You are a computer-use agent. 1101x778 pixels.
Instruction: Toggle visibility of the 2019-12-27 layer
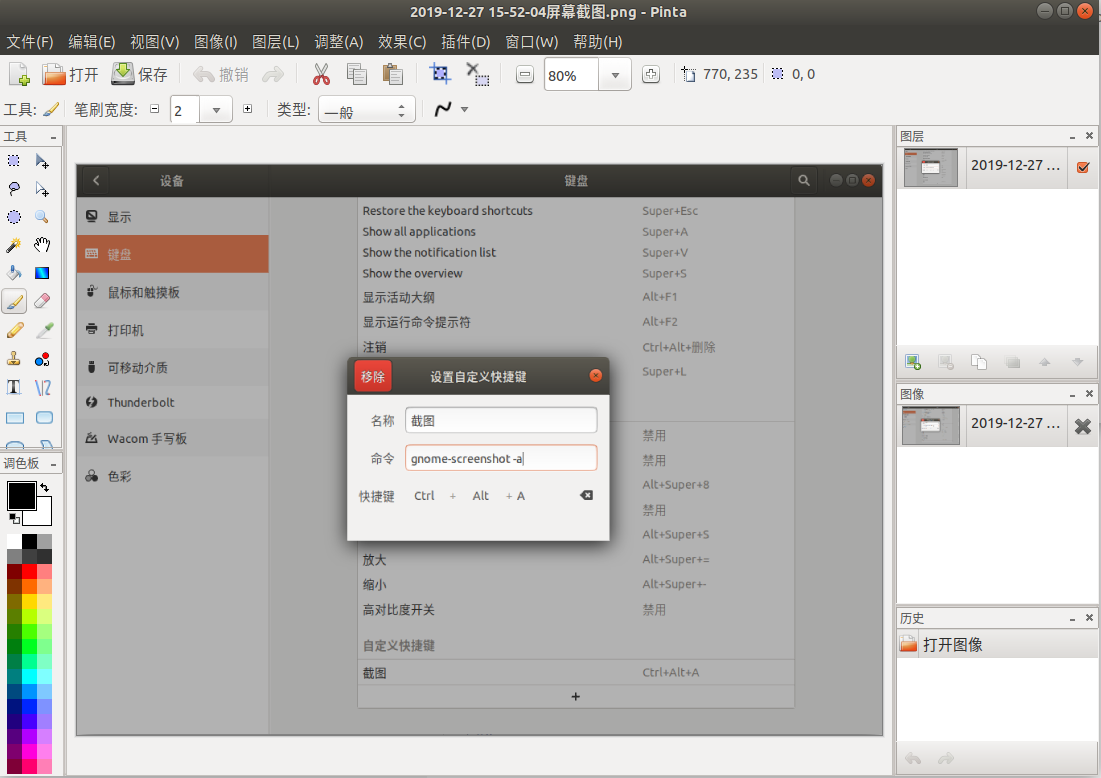1083,167
